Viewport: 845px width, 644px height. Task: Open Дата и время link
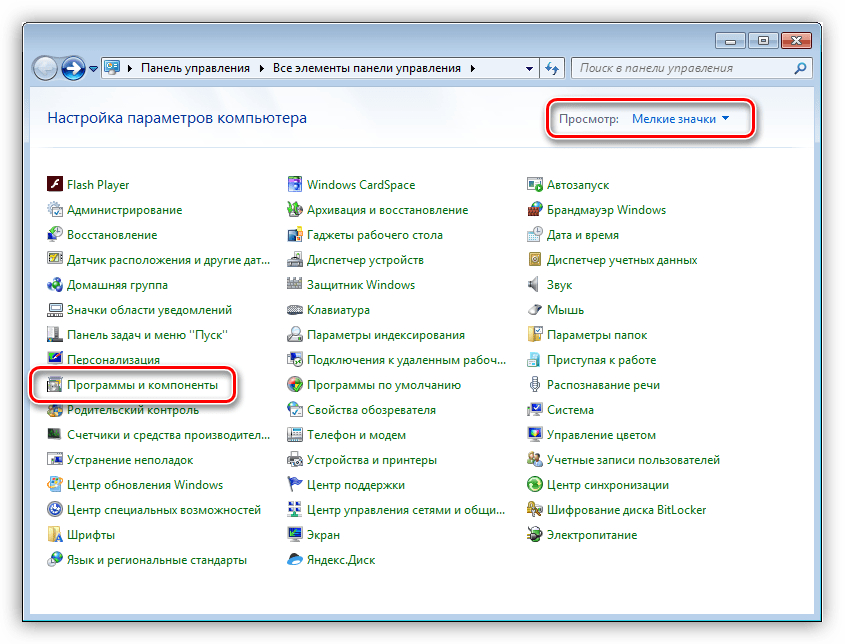coord(583,235)
